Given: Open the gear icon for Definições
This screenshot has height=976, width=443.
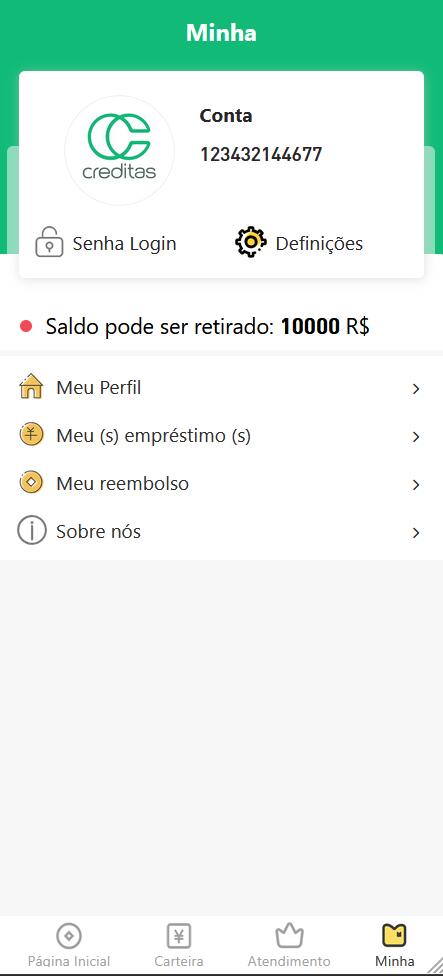Looking at the screenshot, I should (x=251, y=243).
